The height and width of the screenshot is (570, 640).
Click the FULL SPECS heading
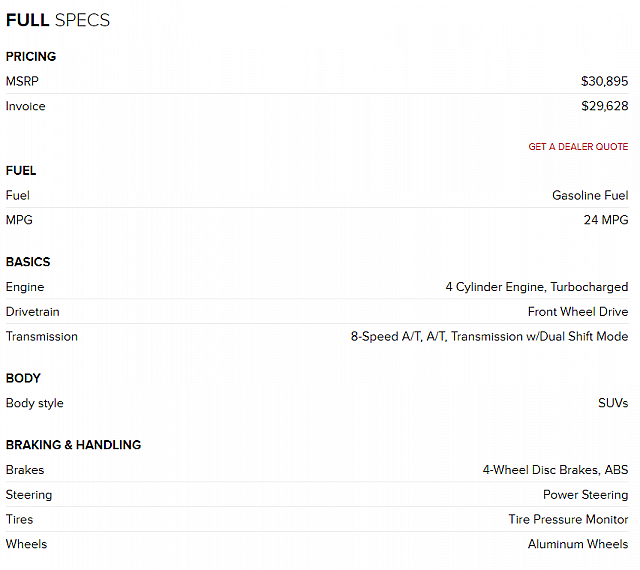pyautogui.click(x=58, y=20)
